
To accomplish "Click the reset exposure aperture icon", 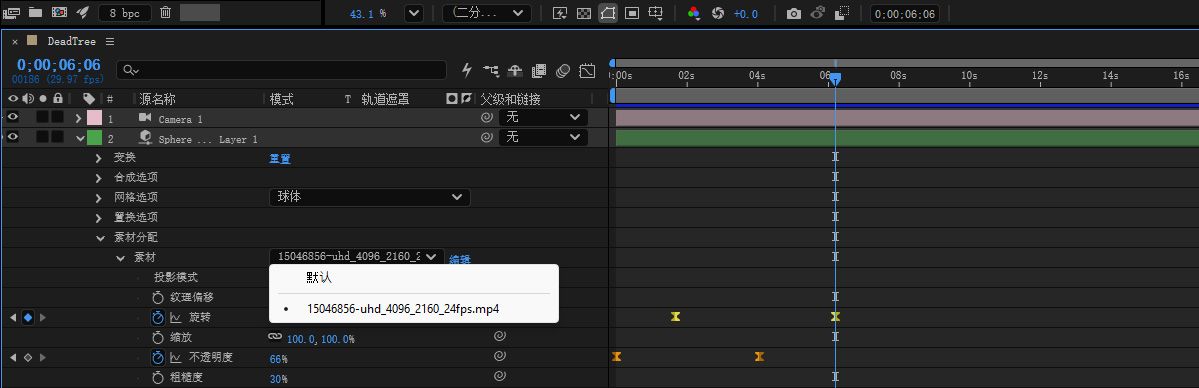I will [x=718, y=13].
